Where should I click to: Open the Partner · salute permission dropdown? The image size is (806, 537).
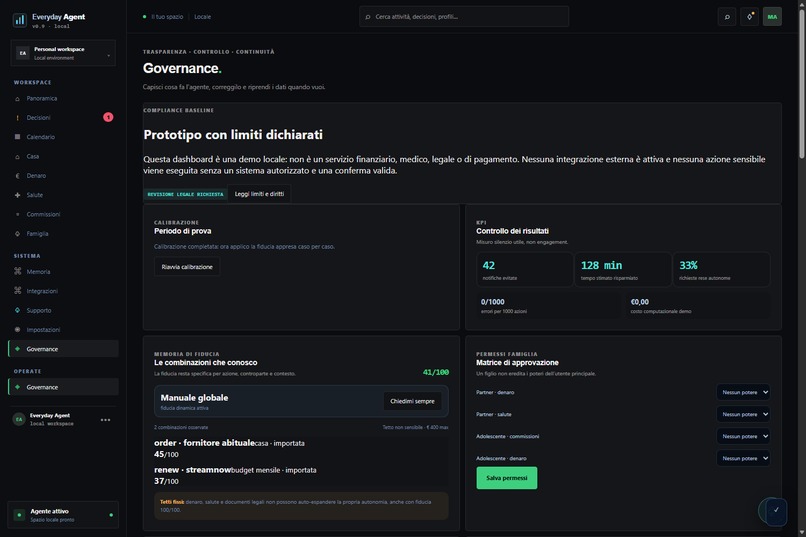(x=743, y=414)
